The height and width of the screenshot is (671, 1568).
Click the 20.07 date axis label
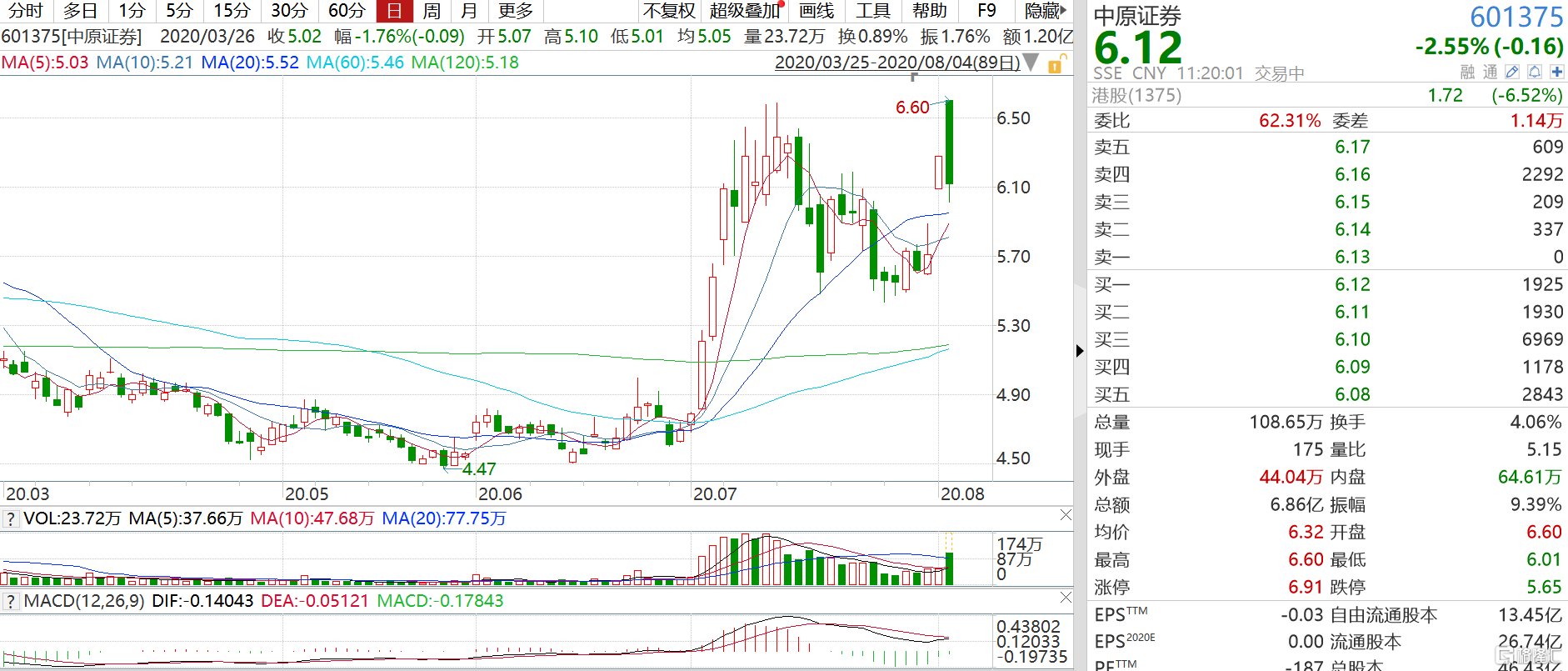tap(715, 494)
